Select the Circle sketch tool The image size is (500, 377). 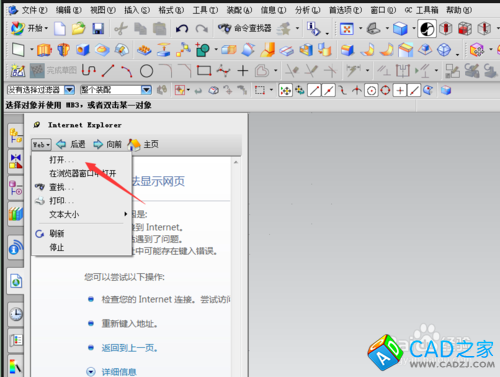(x=146, y=71)
